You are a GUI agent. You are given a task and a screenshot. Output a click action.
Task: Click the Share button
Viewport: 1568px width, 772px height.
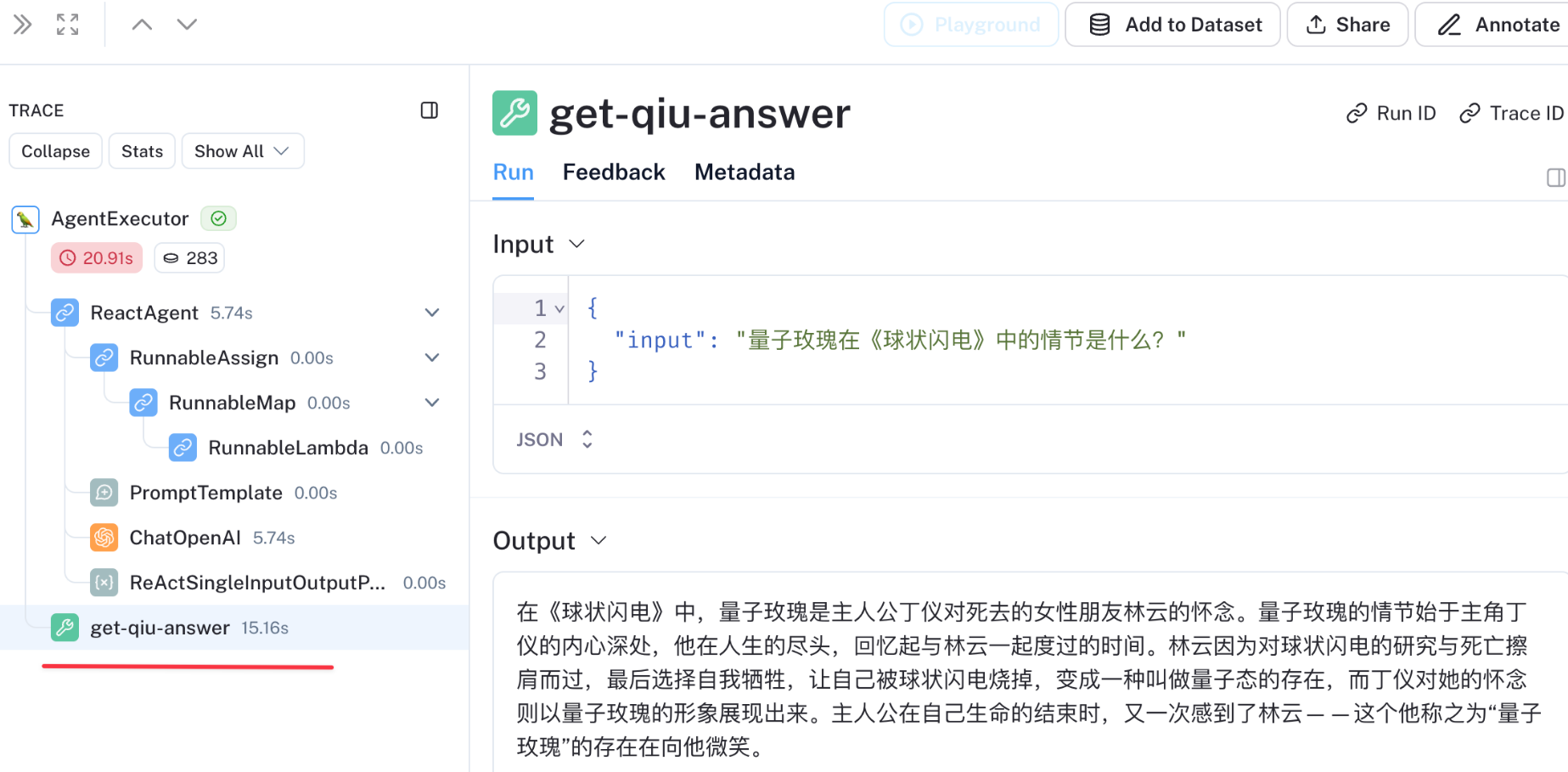[1347, 25]
